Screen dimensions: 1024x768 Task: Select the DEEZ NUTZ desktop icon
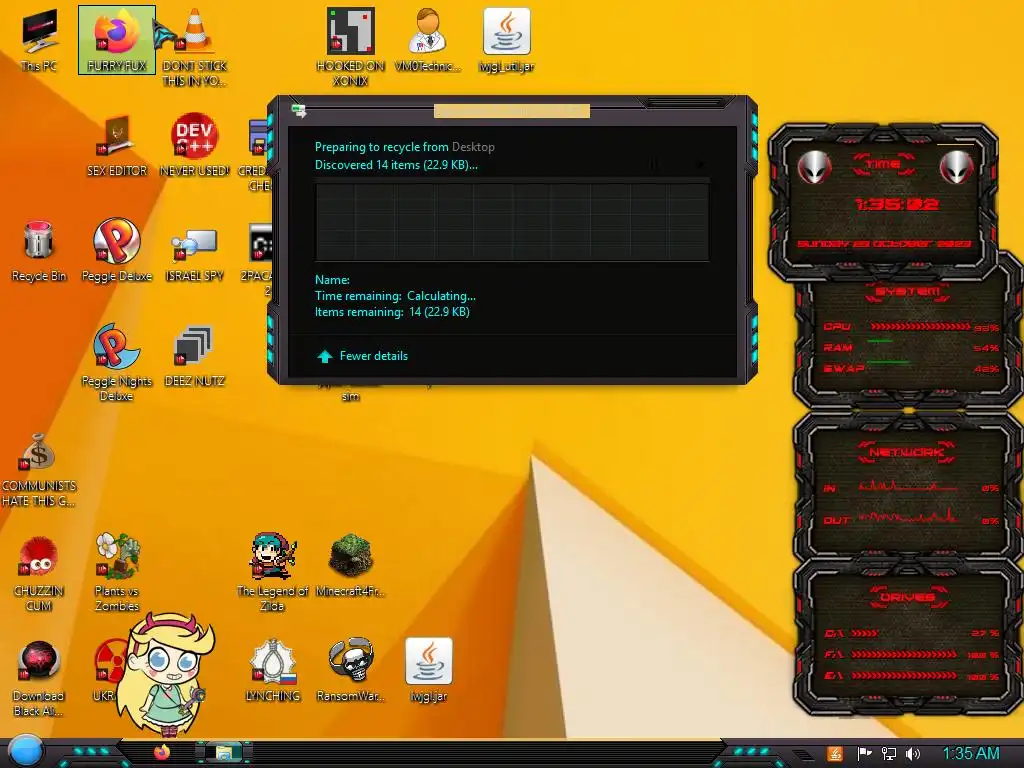point(194,356)
